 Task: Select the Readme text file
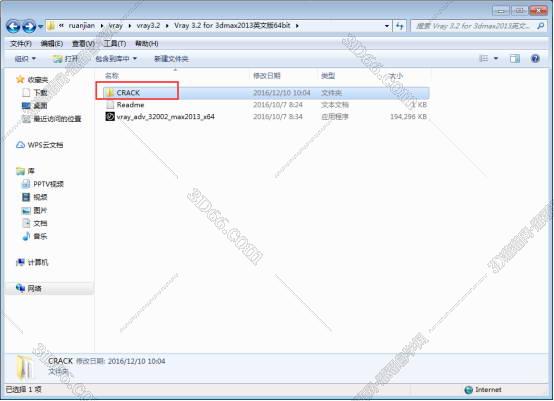pyautogui.click(x=130, y=105)
